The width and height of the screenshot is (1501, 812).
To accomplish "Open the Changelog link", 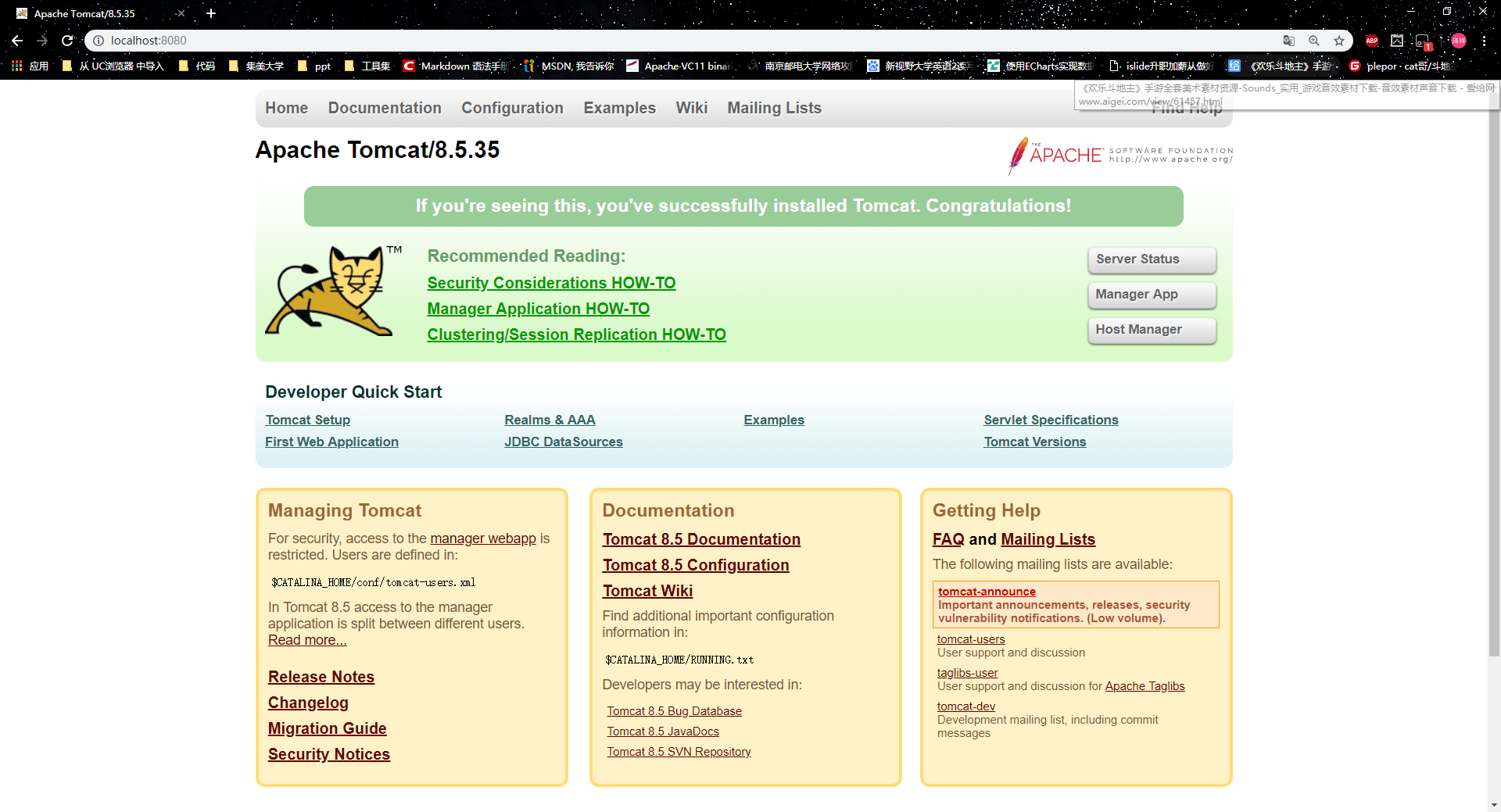I will tap(308, 703).
